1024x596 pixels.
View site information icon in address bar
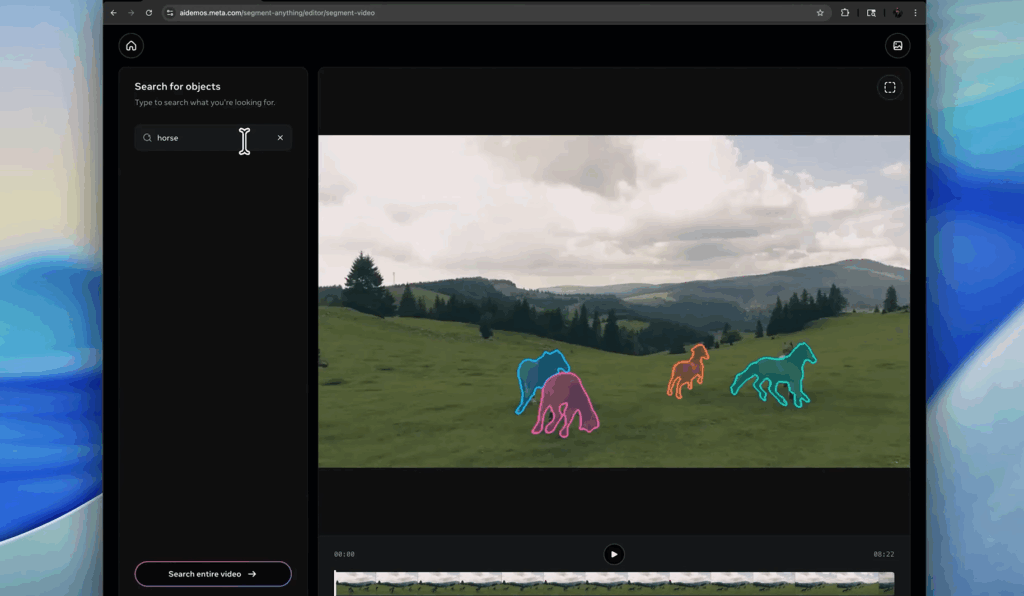[x=170, y=12]
